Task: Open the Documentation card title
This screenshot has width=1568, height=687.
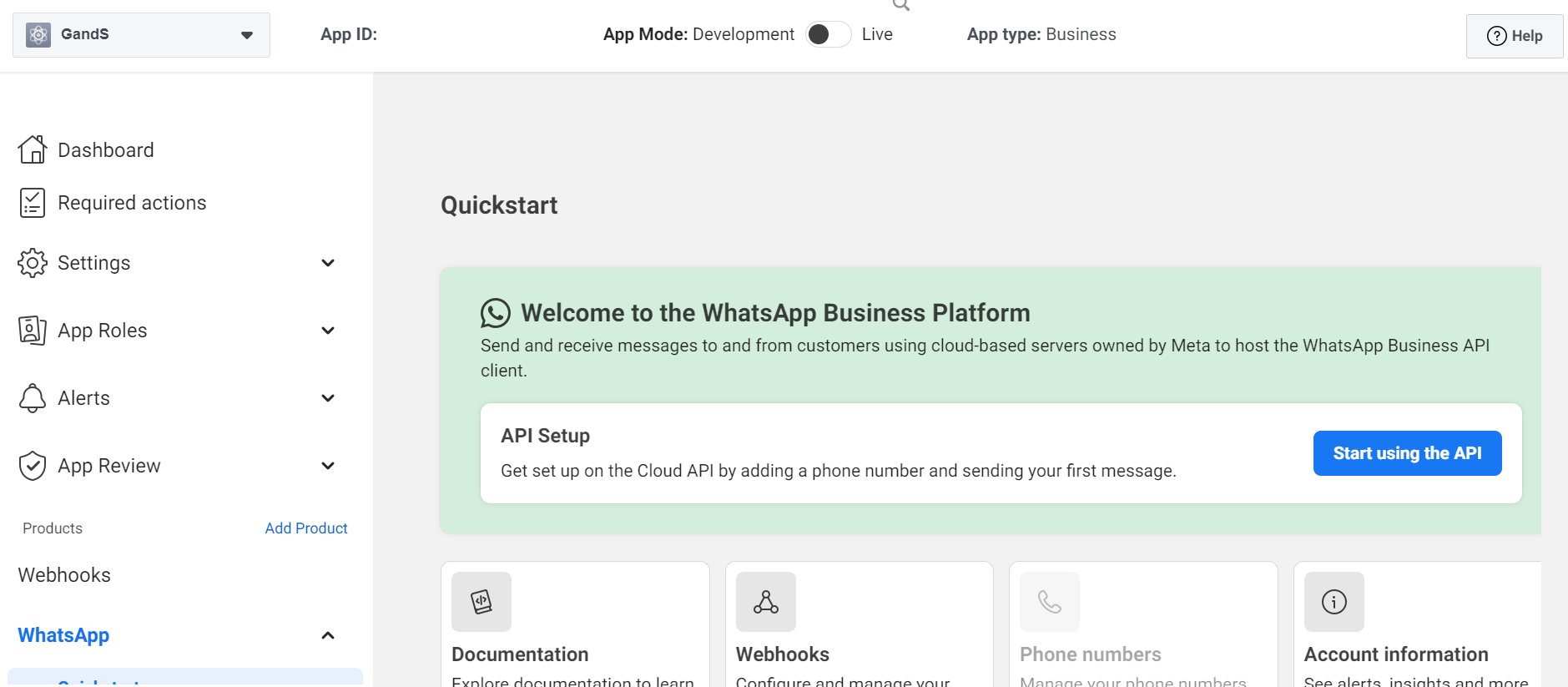Action: [x=520, y=654]
